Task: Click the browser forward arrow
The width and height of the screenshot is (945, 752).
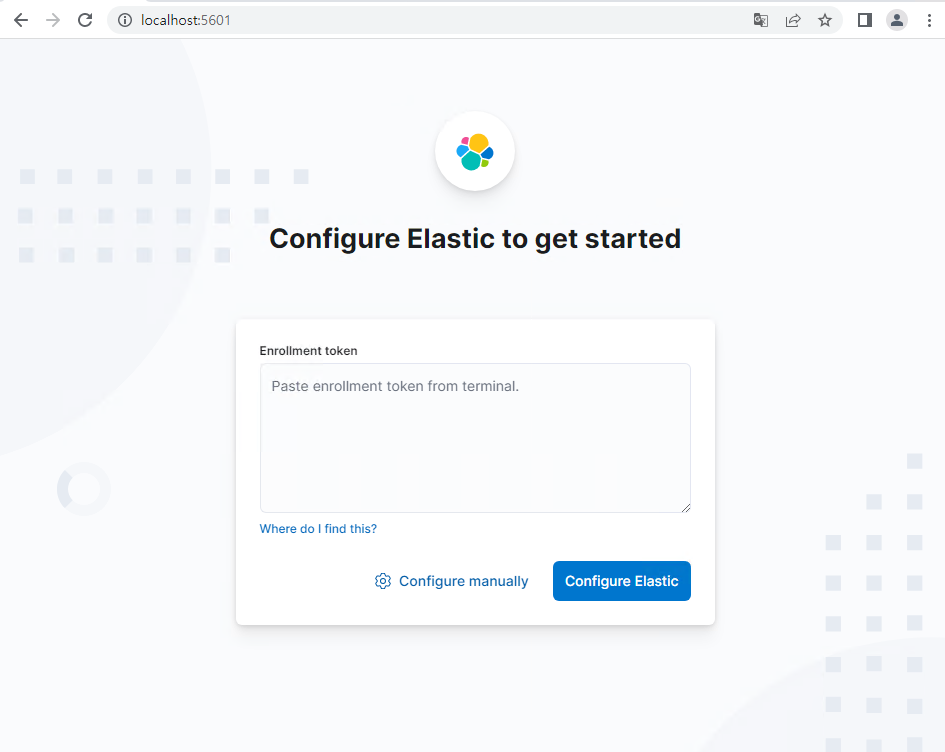Action: click(53, 20)
